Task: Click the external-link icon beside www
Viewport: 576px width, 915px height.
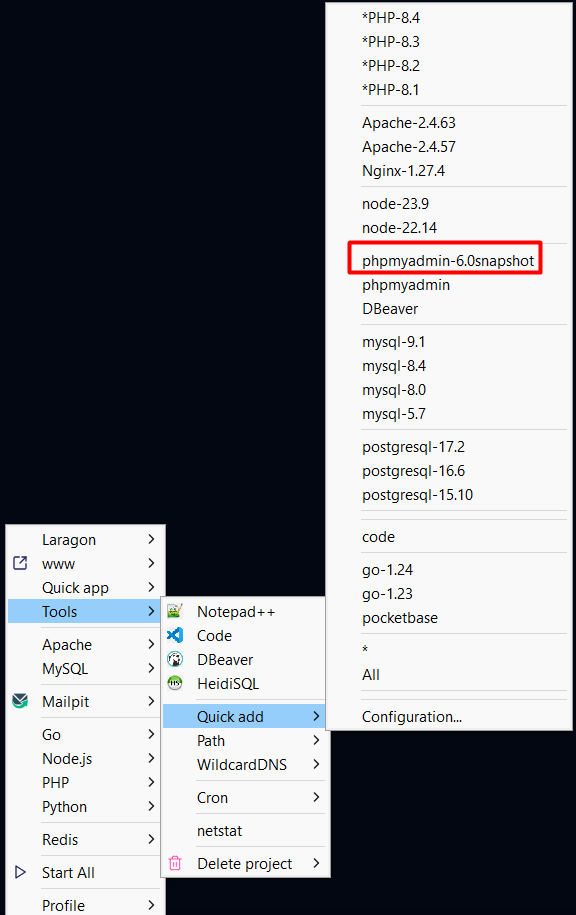Action: [18, 563]
